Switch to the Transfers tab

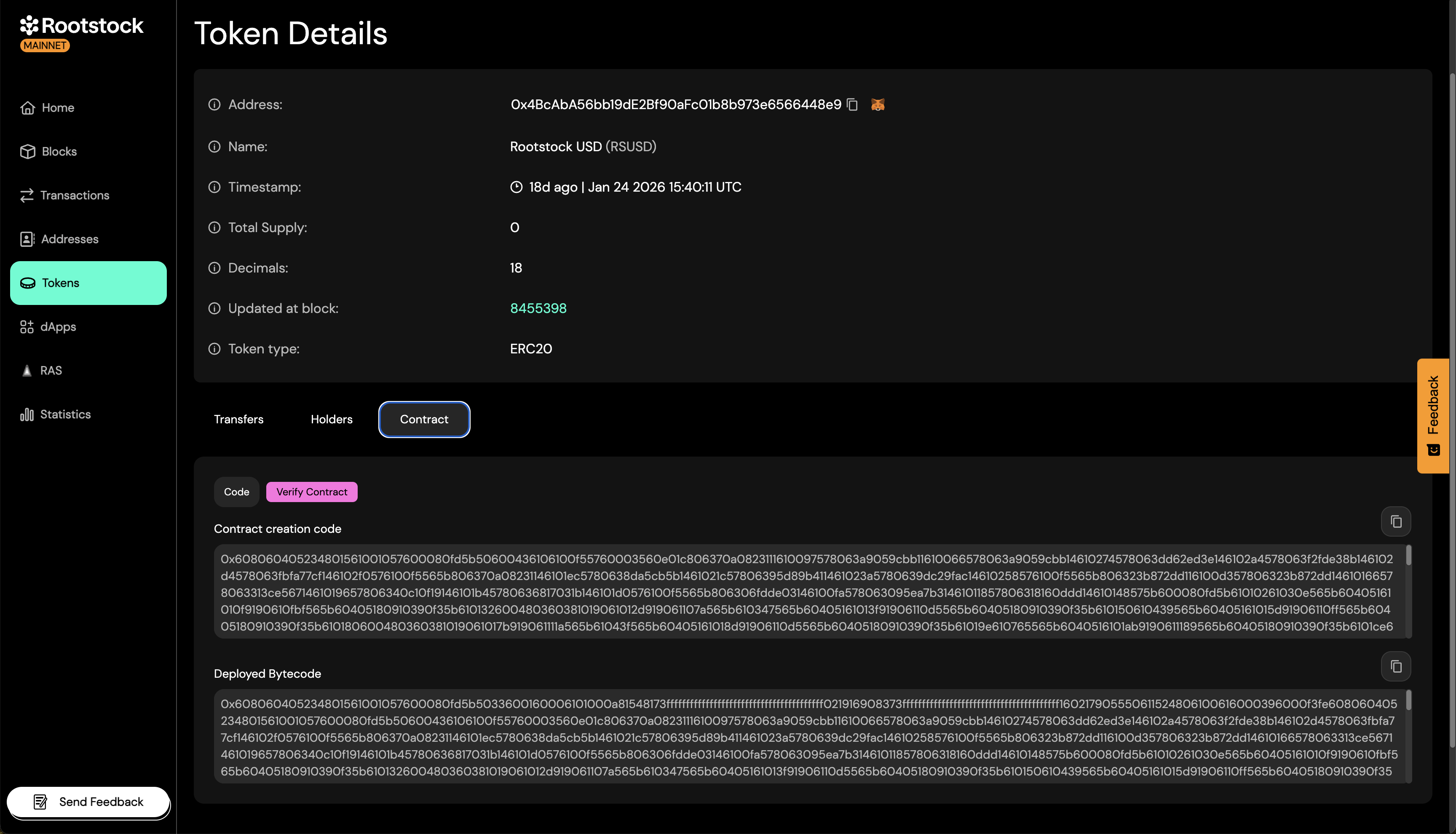pos(238,419)
